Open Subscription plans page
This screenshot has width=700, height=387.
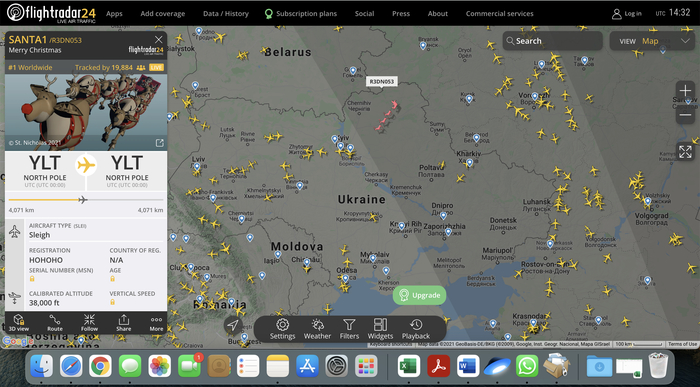coord(301,14)
